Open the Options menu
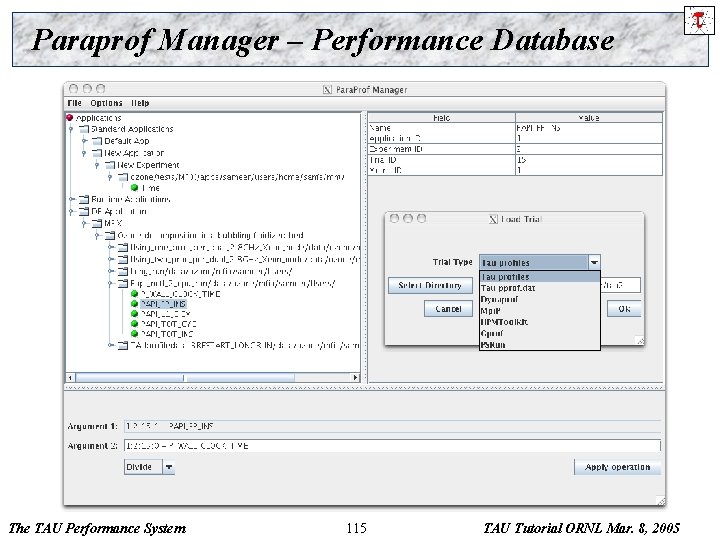Viewport: 720px width, 540px height. (106, 103)
